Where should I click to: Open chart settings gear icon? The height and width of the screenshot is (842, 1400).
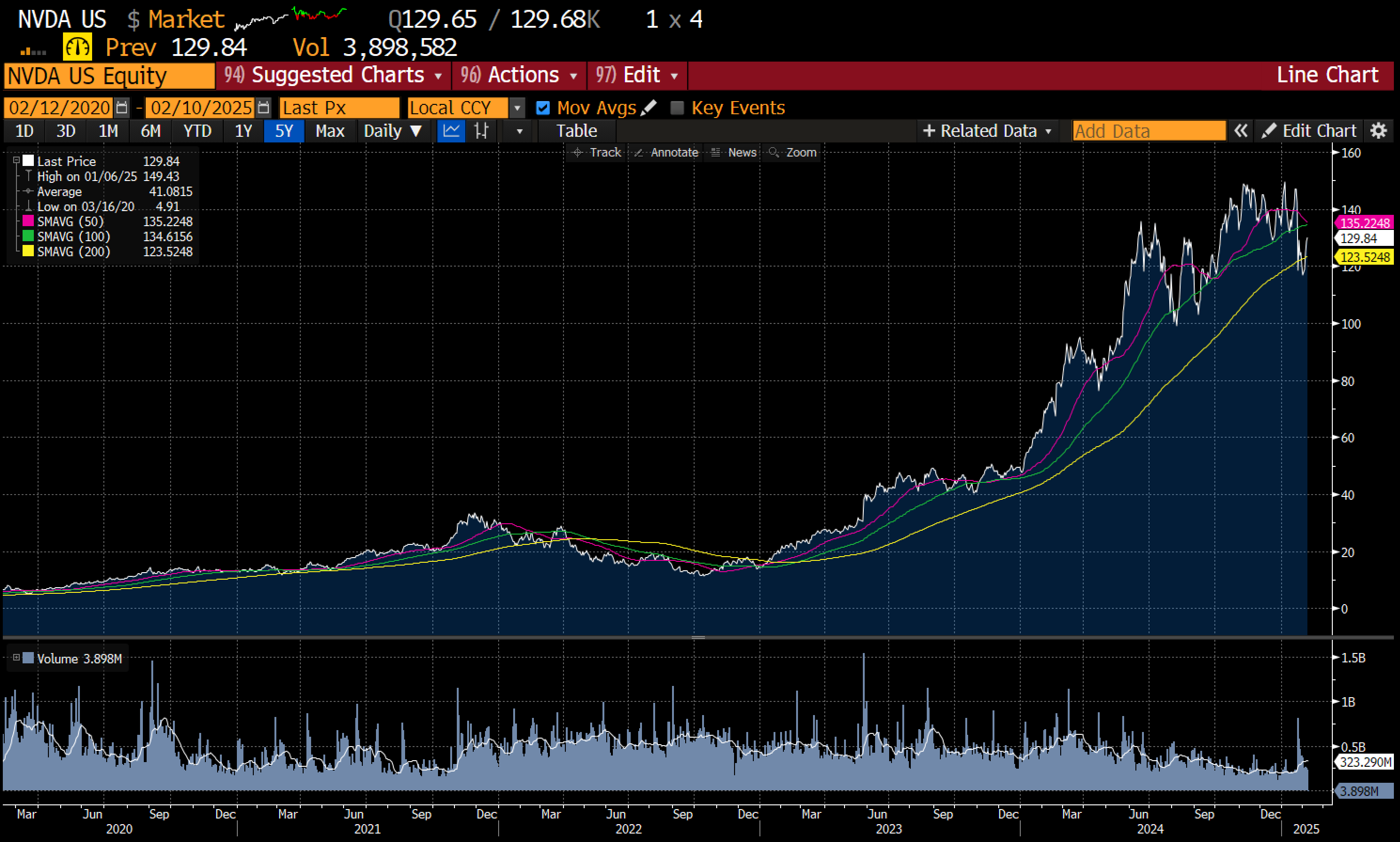click(1379, 131)
